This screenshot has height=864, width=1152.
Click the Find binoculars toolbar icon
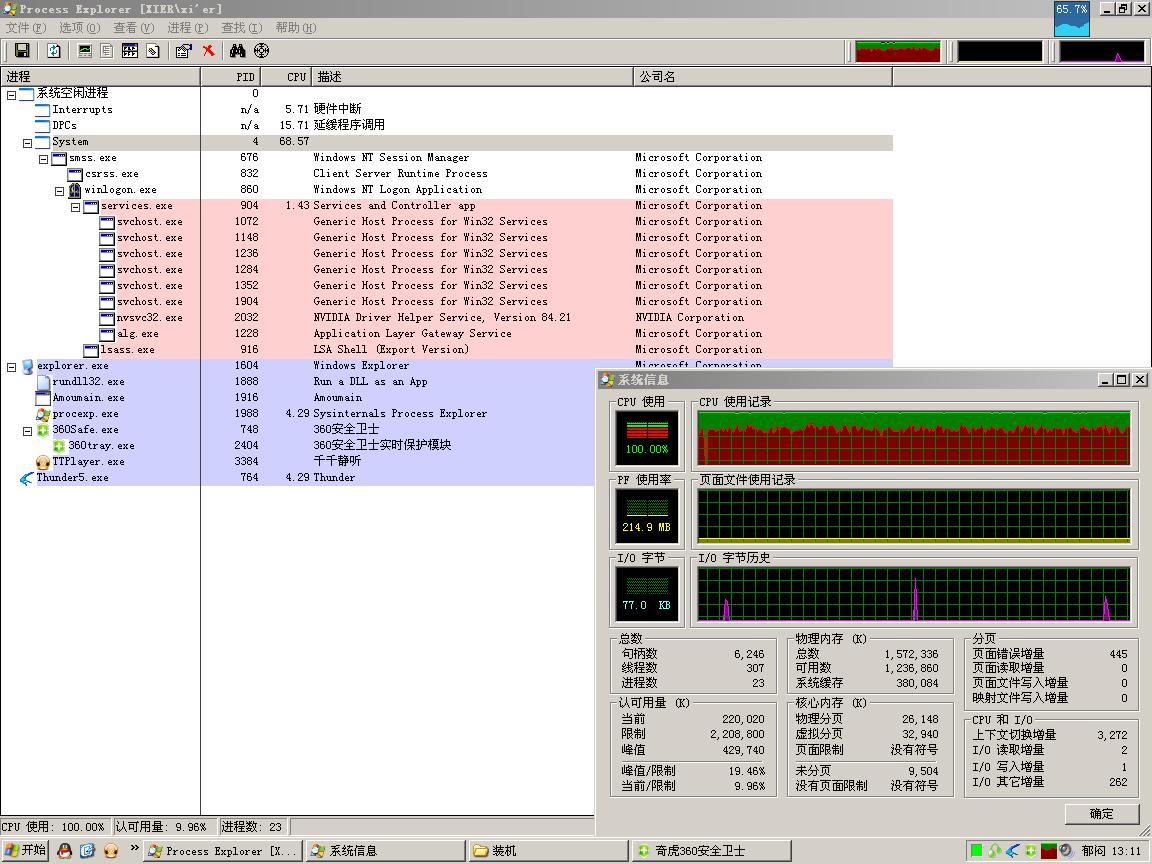tap(237, 51)
